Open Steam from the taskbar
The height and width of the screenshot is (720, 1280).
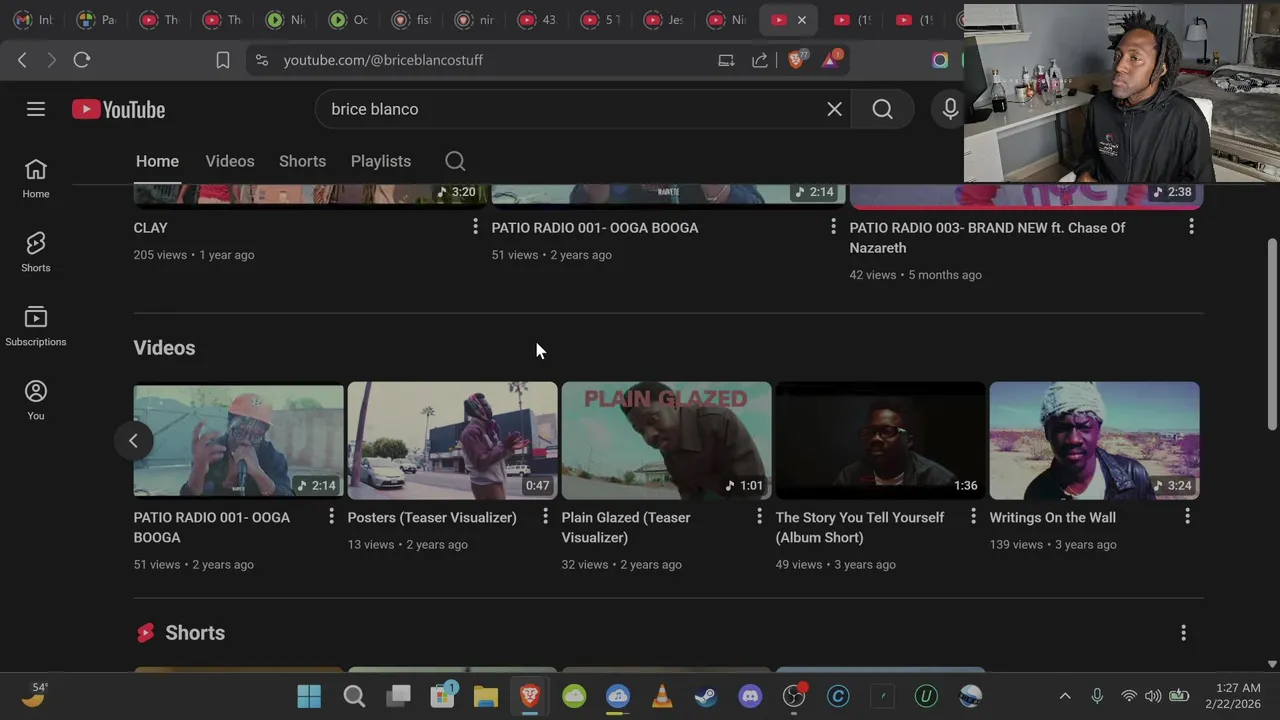point(706,696)
